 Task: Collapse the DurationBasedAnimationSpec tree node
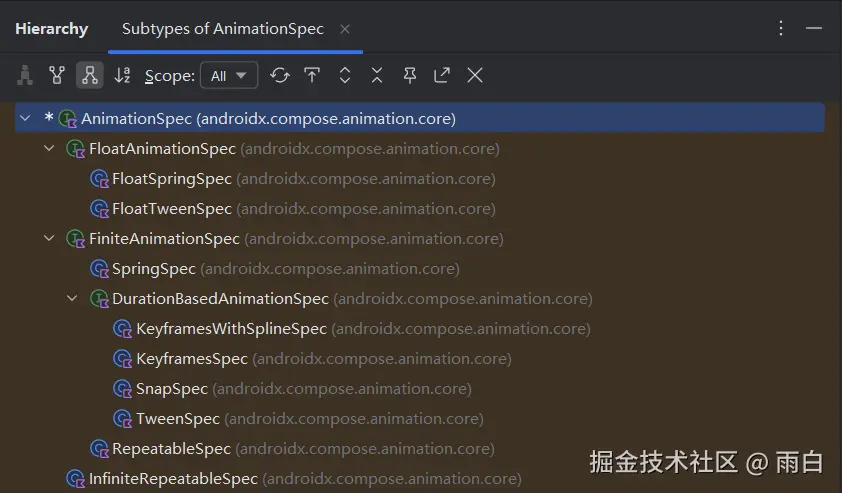tap(73, 299)
